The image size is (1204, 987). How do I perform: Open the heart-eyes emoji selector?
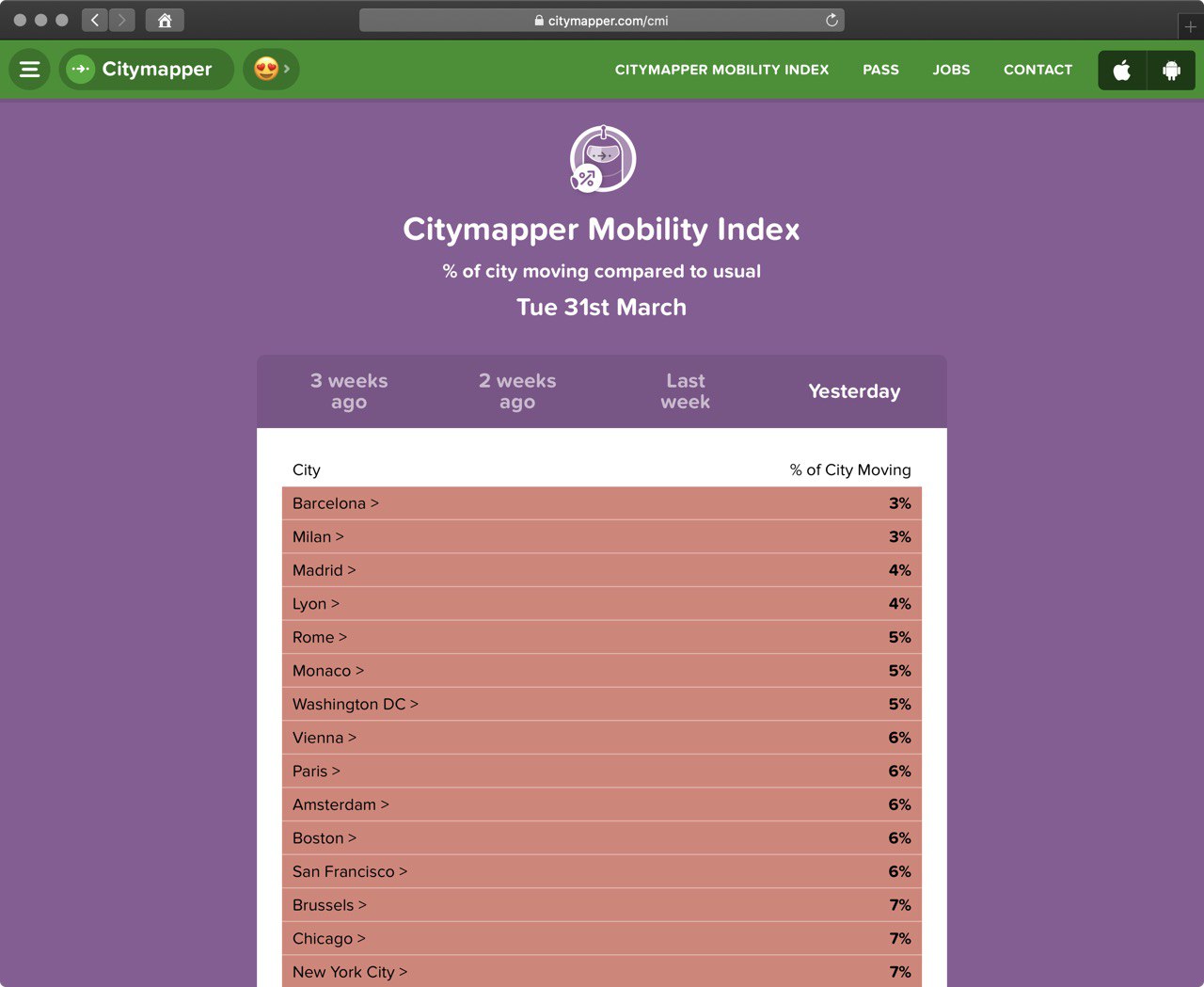271,70
